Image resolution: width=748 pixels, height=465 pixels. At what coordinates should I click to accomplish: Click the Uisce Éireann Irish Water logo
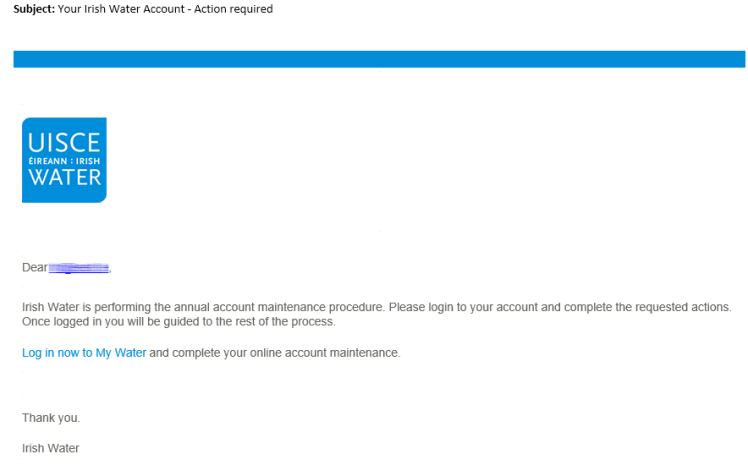(x=64, y=160)
